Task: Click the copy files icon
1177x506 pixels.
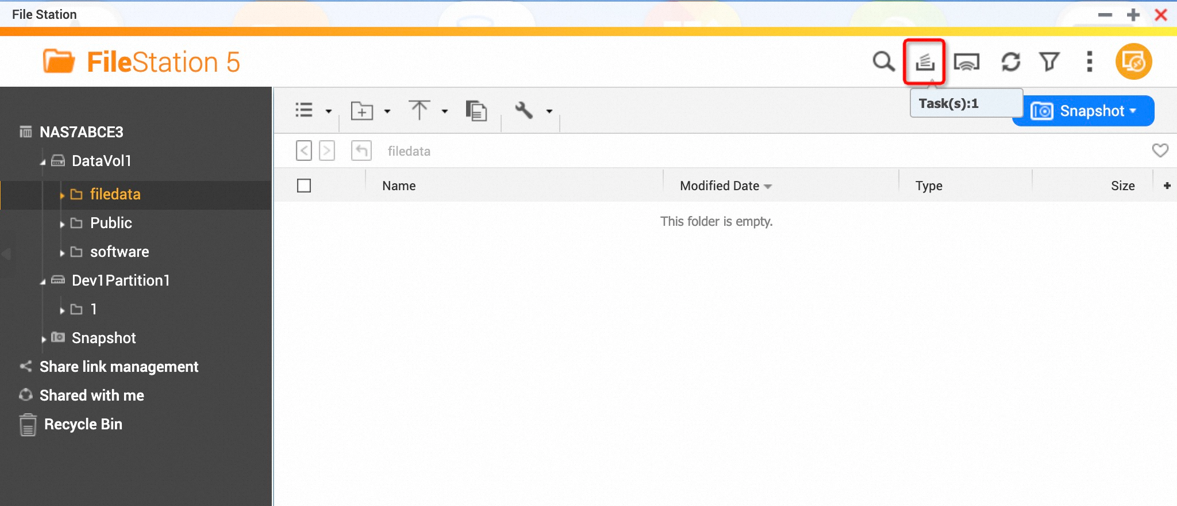Action: 476,110
